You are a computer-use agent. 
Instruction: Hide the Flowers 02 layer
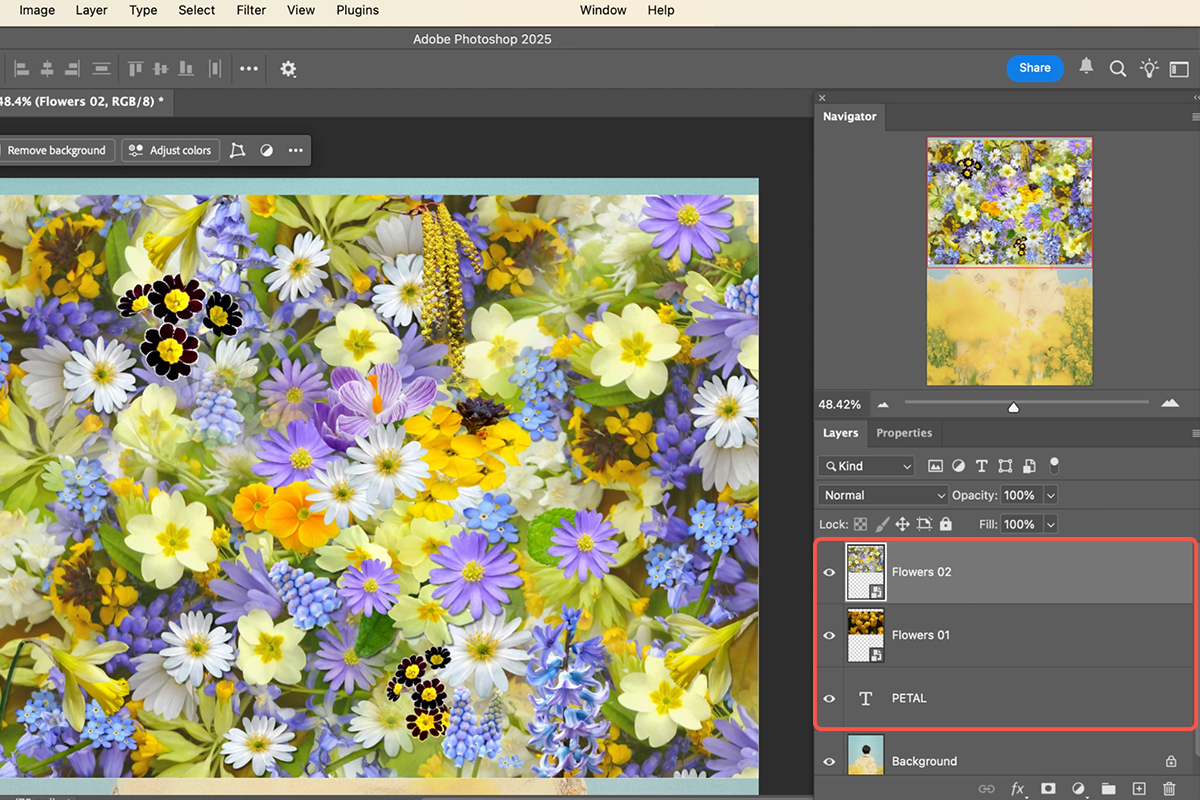tap(829, 572)
